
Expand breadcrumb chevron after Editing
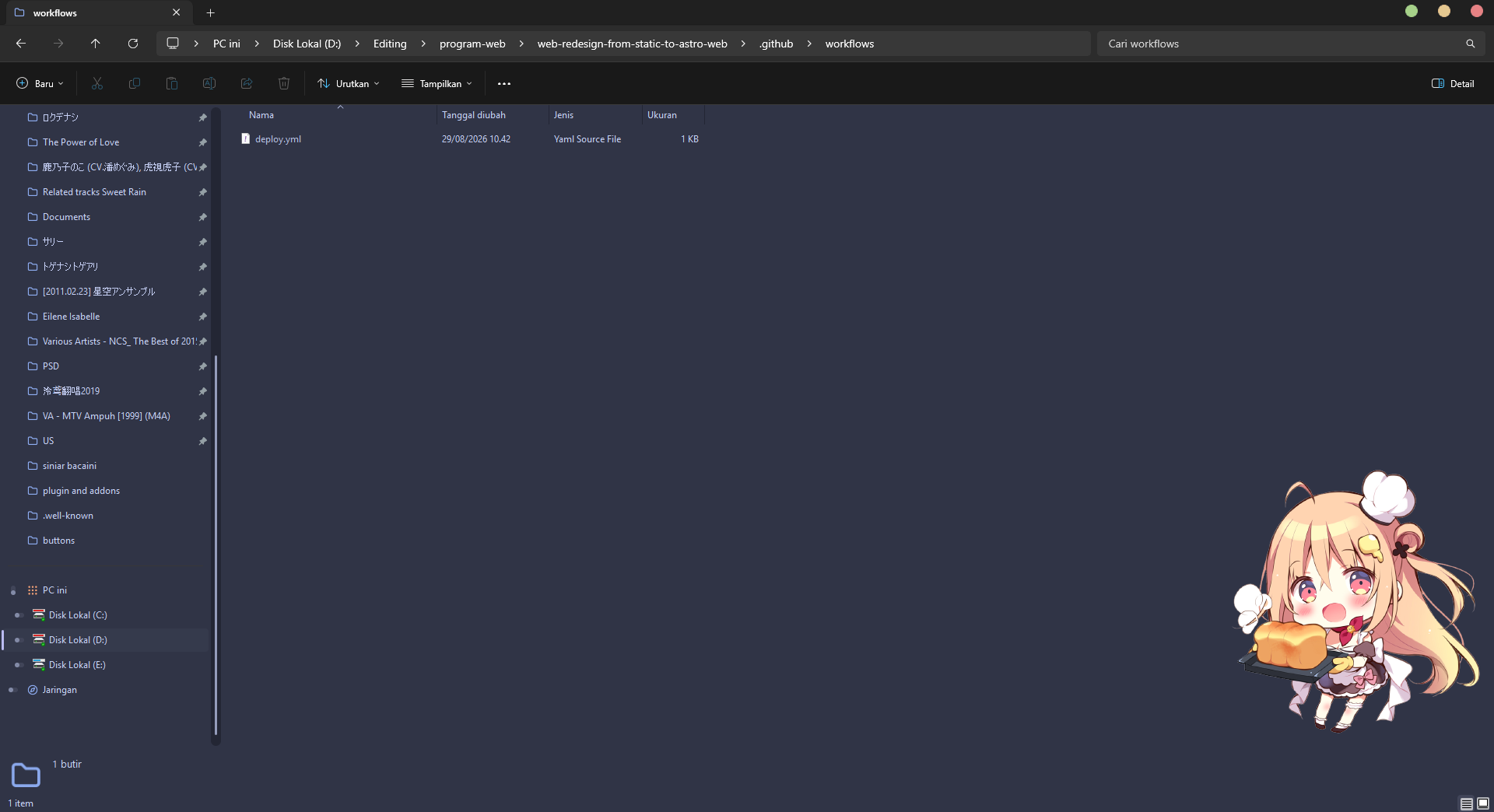tap(423, 44)
